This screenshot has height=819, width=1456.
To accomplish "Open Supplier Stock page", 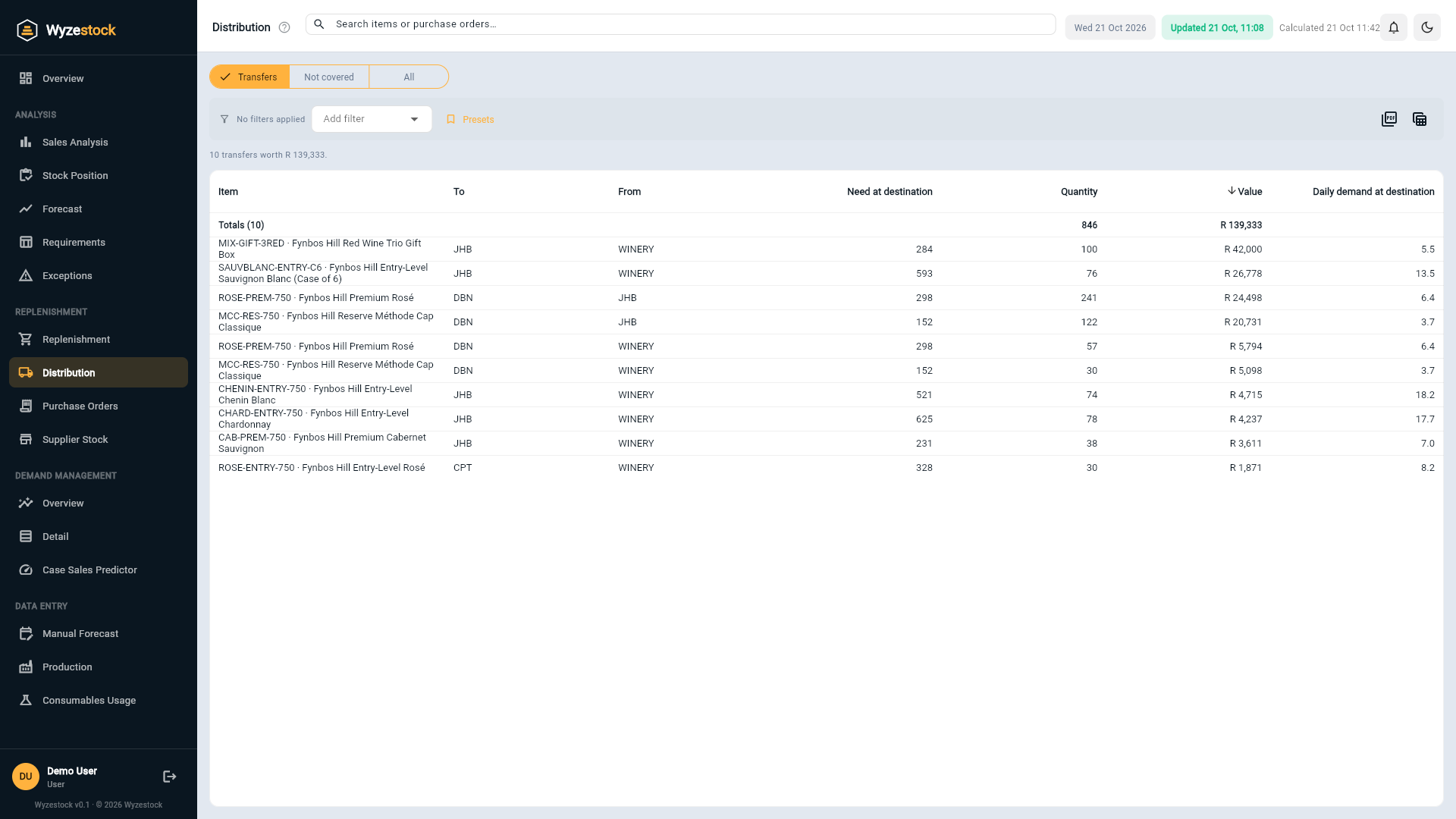I will 99,439.
